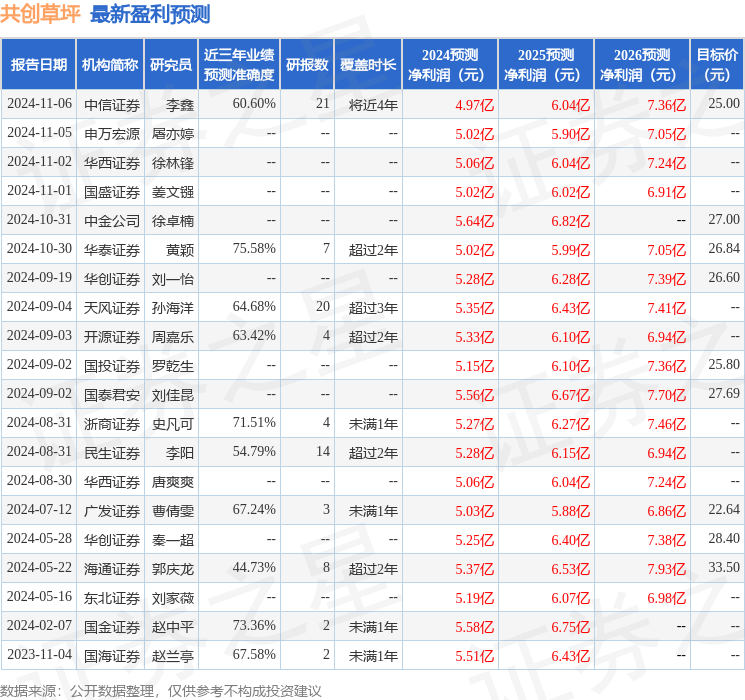Click 民生证券 institution cell
745x700 pixels.
tap(112, 452)
